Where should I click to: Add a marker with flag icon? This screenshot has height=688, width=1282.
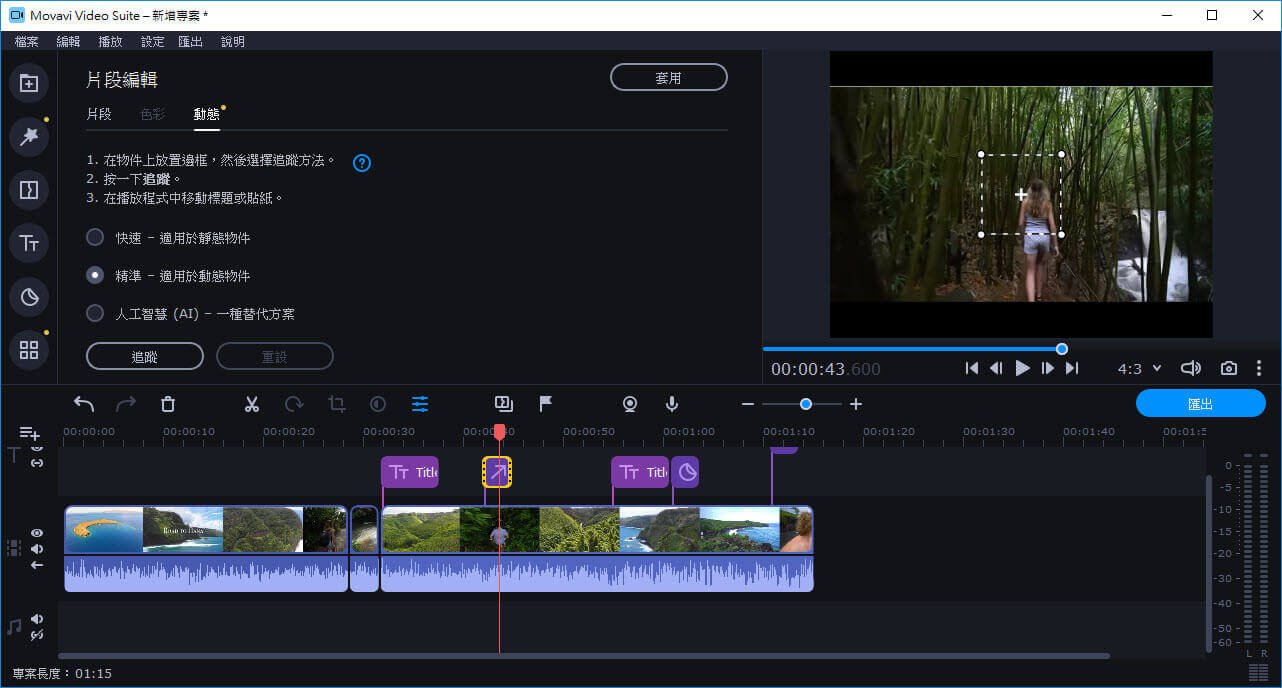click(x=546, y=404)
